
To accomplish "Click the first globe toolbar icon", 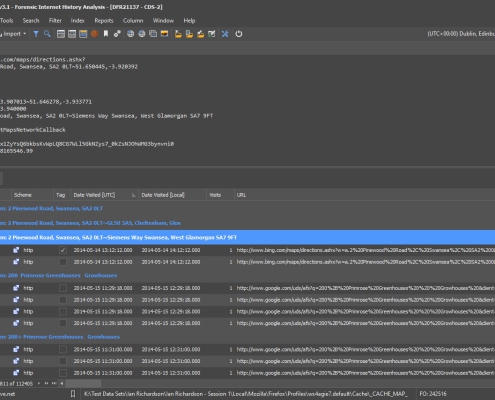I will 130,34.
